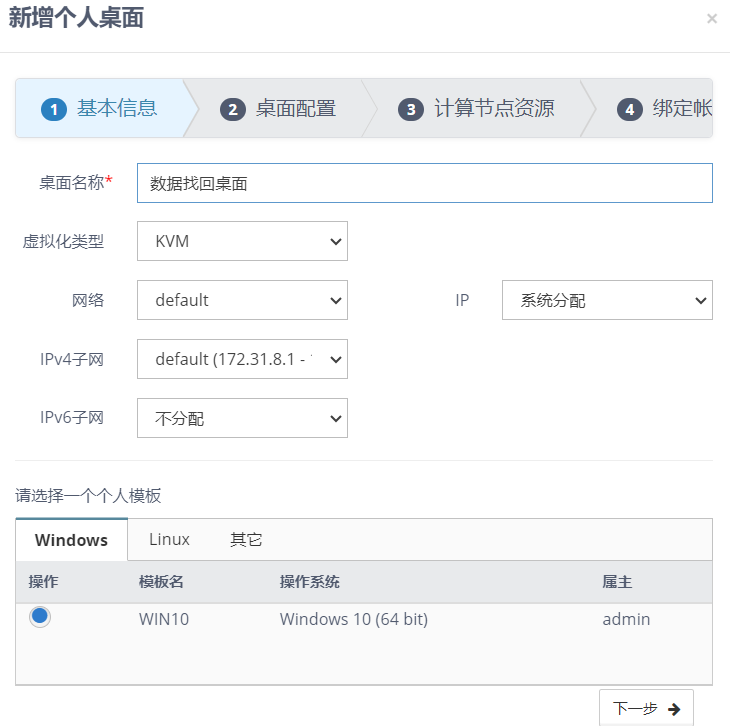Switch to the 其它 template tab
730x726 pixels.
246,539
